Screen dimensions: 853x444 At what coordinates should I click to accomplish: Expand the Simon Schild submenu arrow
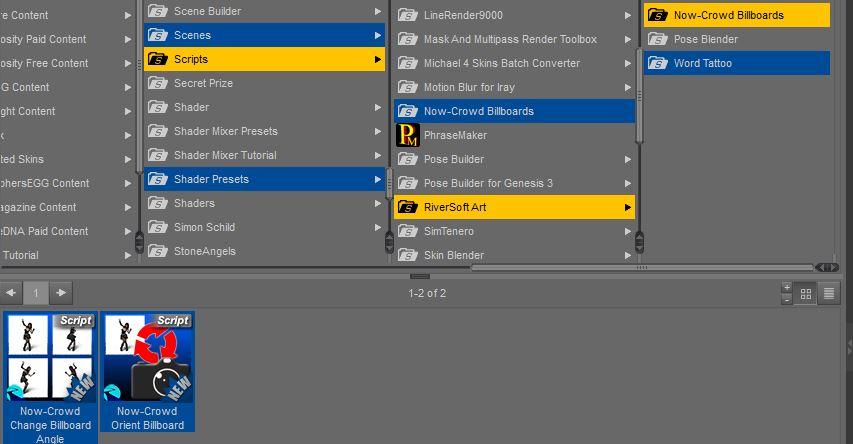pyautogui.click(x=378, y=227)
